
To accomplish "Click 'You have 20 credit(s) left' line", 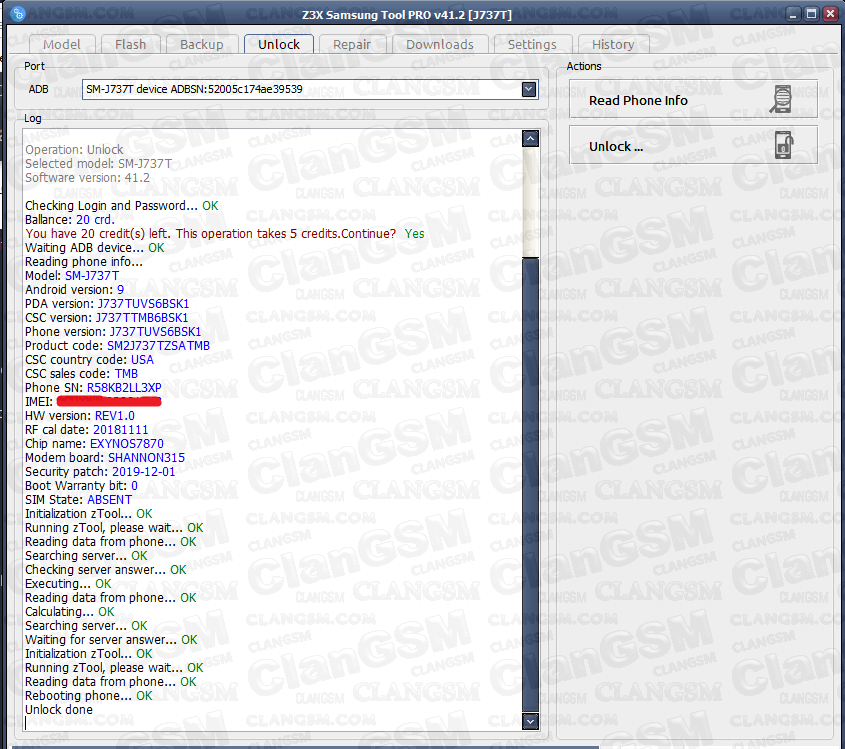I will point(224,233).
